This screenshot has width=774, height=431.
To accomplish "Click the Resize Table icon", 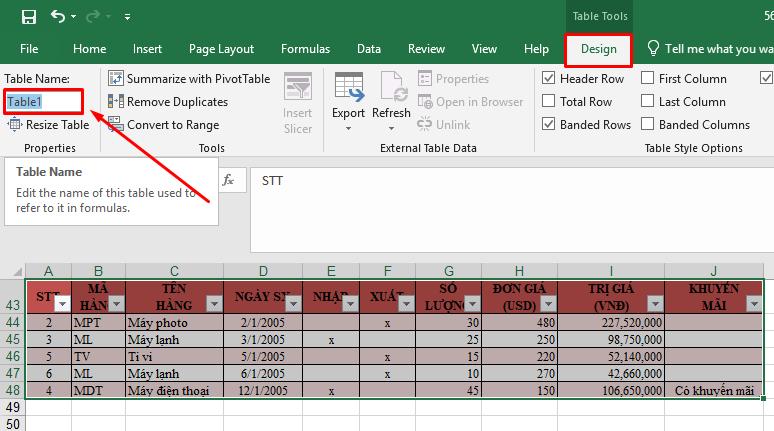I will (x=16, y=125).
